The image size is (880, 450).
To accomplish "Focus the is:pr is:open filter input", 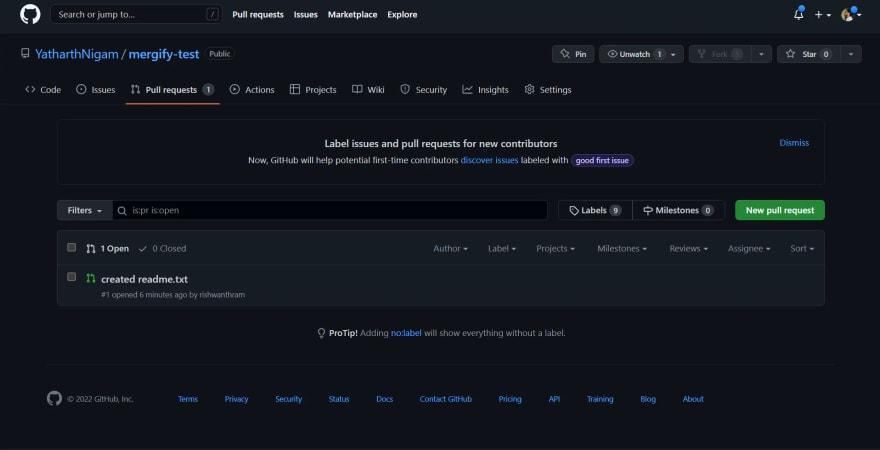I will coord(330,210).
